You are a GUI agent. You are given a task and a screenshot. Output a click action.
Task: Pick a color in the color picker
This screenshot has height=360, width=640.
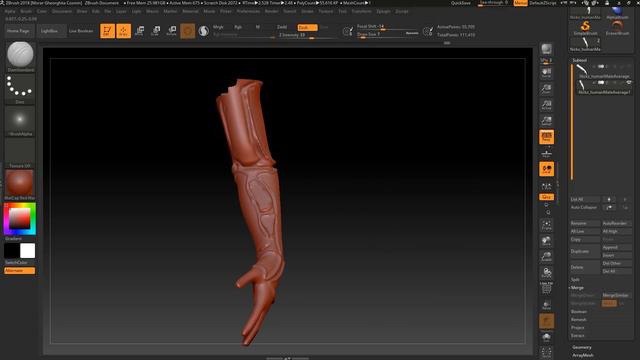[x=20, y=219]
